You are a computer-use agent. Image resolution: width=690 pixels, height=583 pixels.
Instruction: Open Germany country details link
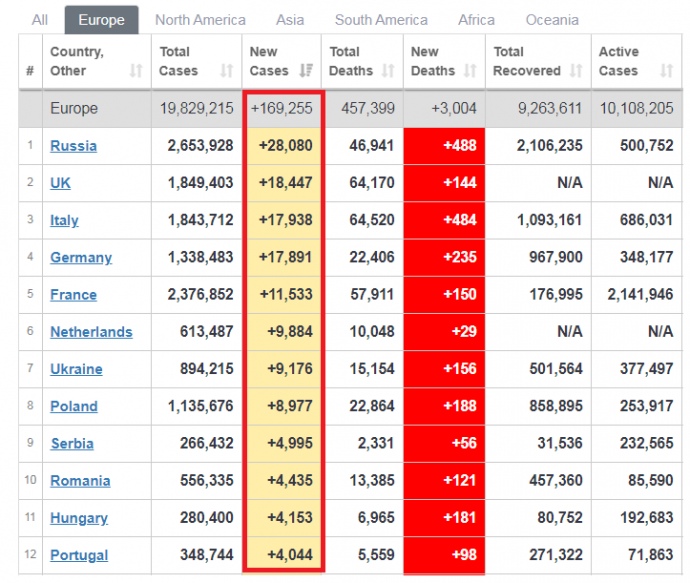81,258
